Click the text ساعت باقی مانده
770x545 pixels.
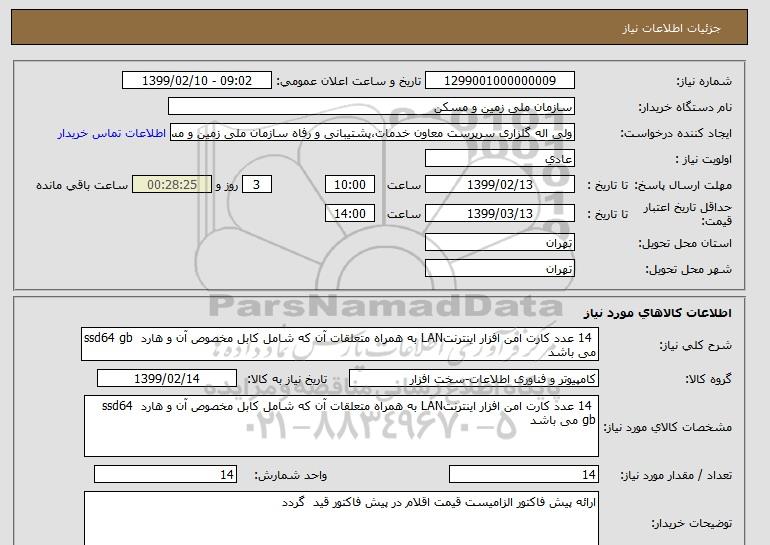point(82,186)
